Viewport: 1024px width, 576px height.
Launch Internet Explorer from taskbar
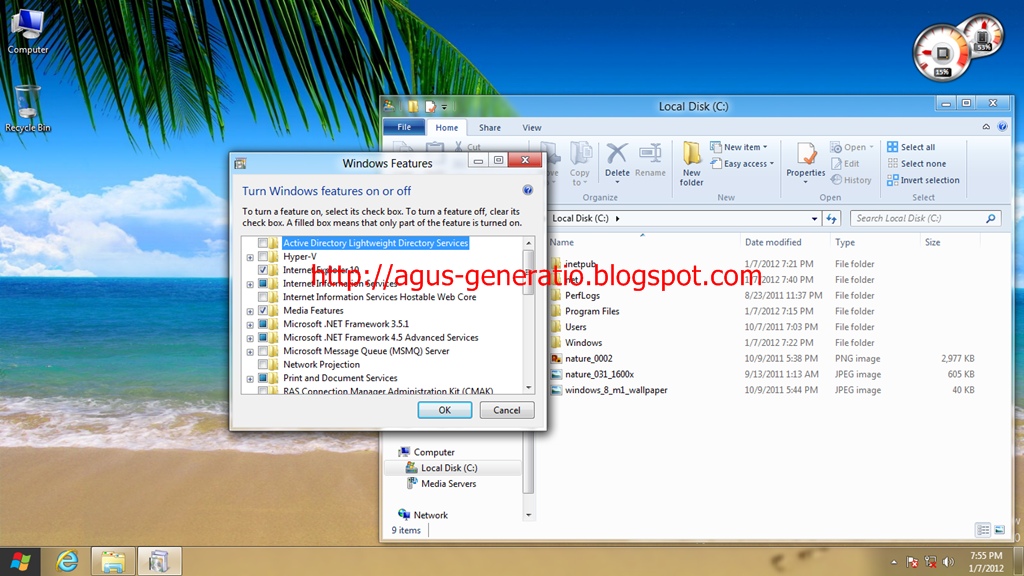(67, 561)
